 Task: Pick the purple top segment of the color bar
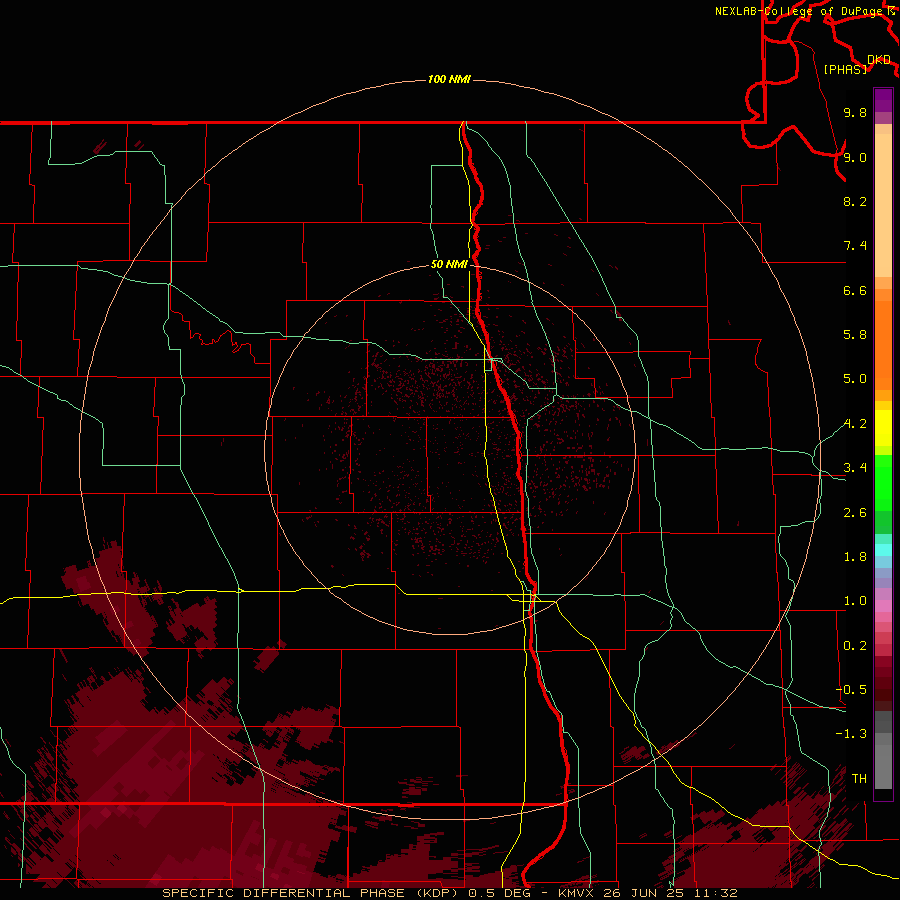point(883,100)
